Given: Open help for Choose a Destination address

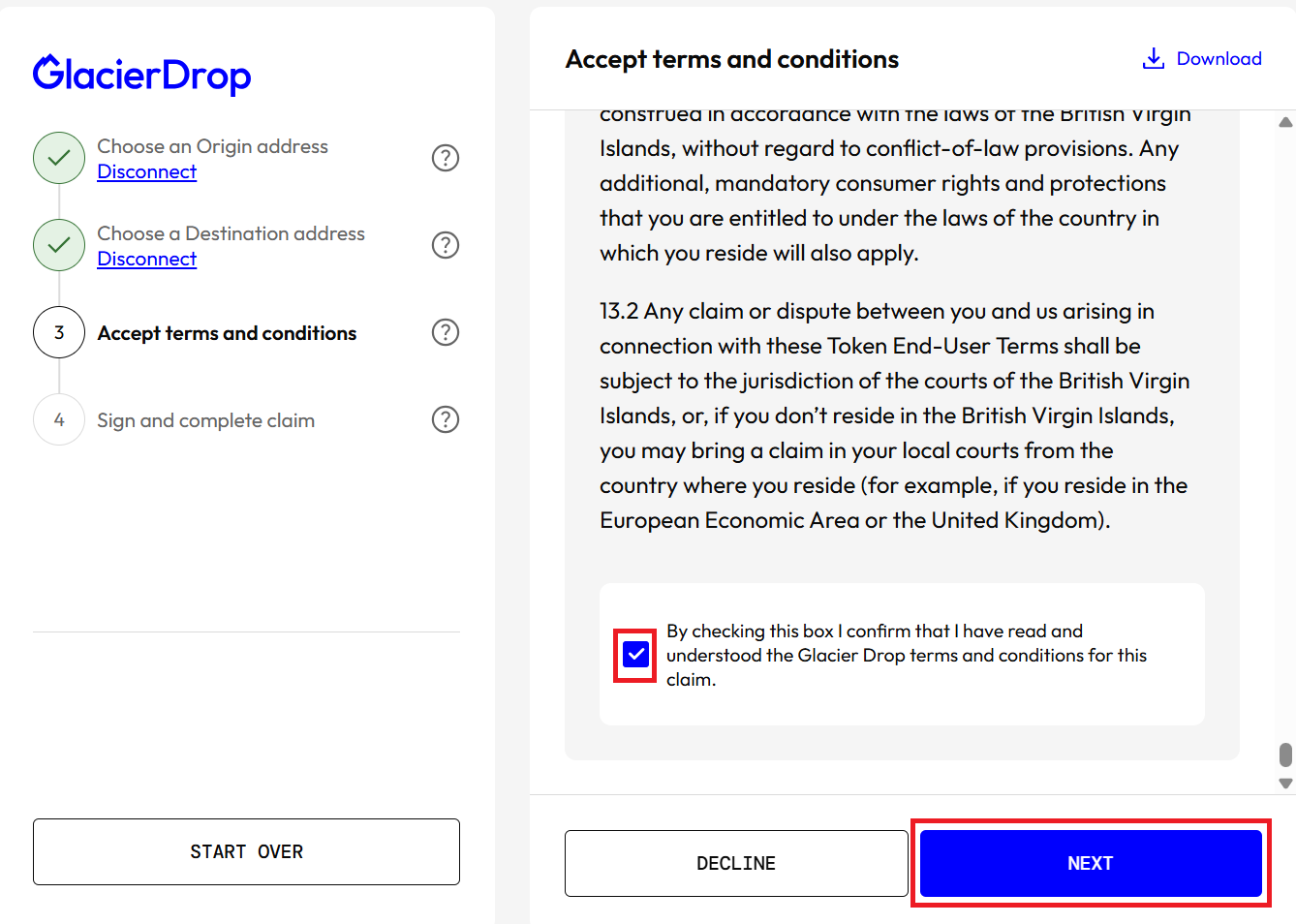Looking at the screenshot, I should (x=445, y=245).
